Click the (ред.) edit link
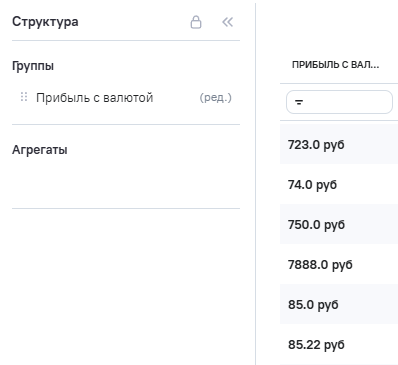This screenshot has width=398, height=365. (215, 98)
